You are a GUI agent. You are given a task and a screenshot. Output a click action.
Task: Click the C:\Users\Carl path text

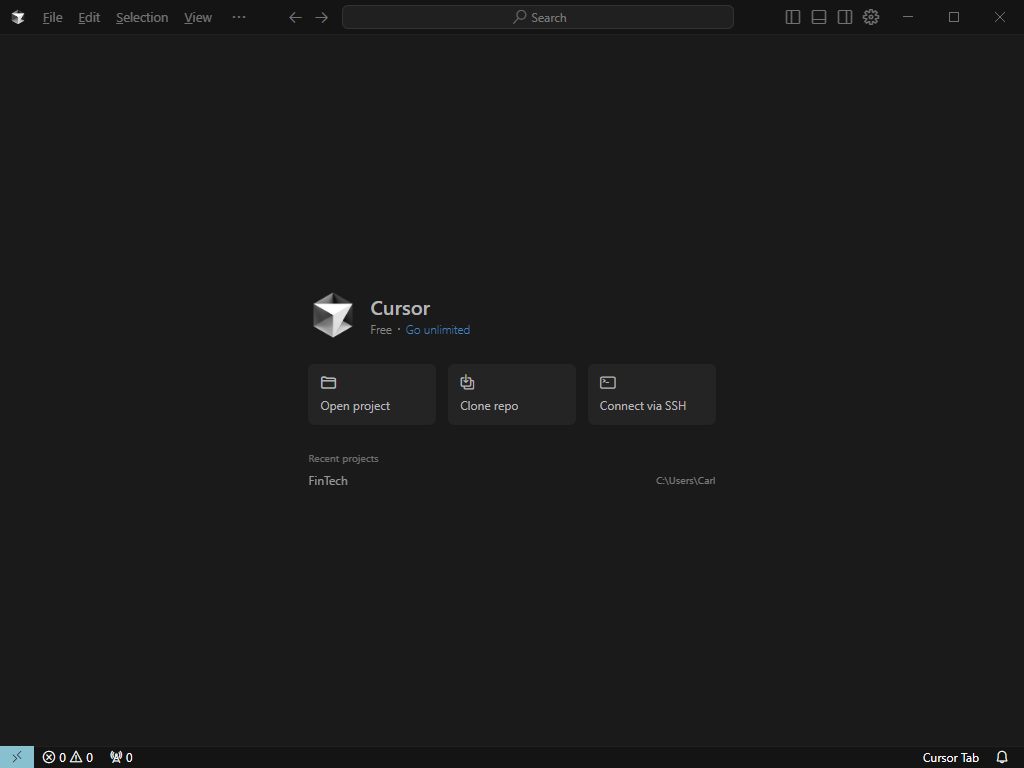(686, 481)
